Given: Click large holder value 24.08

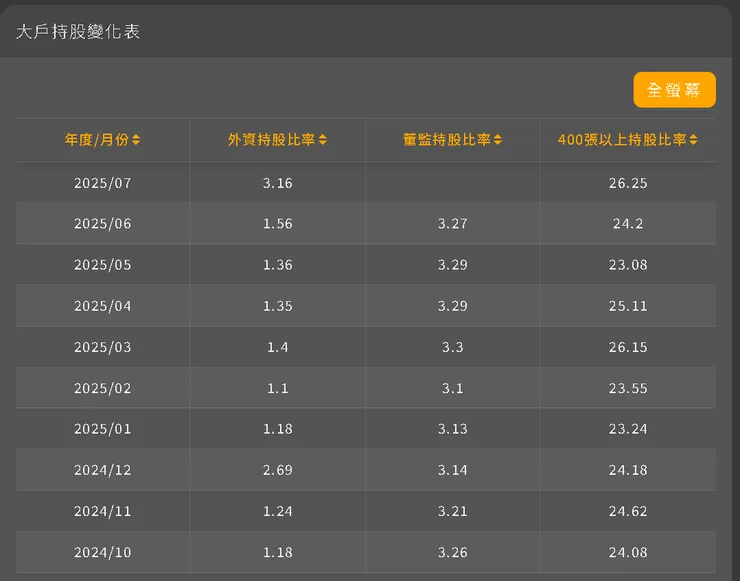Looking at the screenshot, I should point(628,552).
